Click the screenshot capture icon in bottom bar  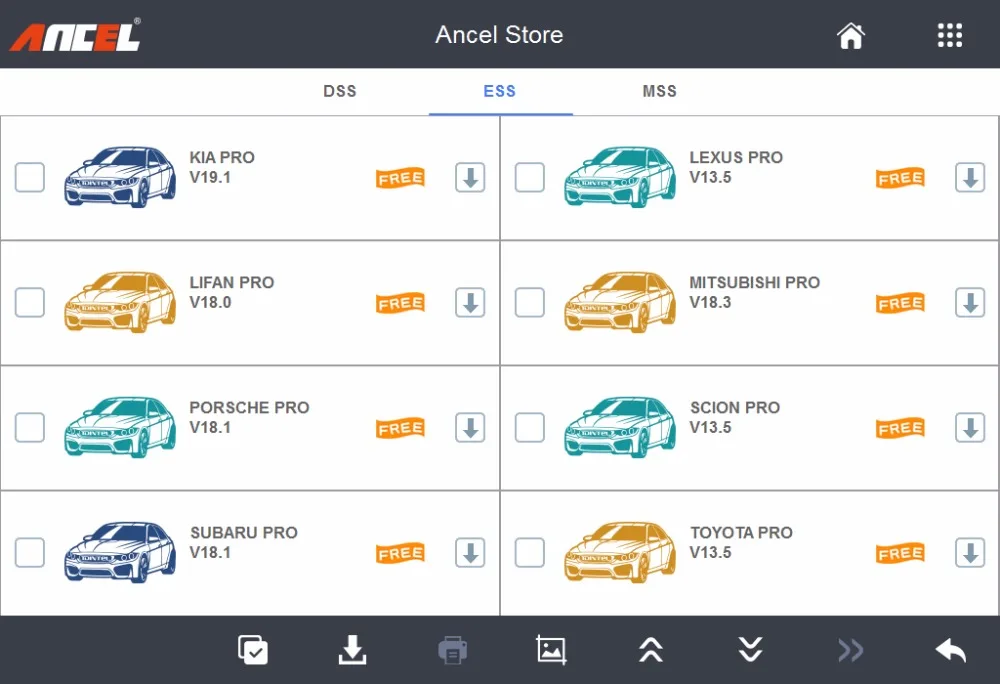[x=551, y=650]
